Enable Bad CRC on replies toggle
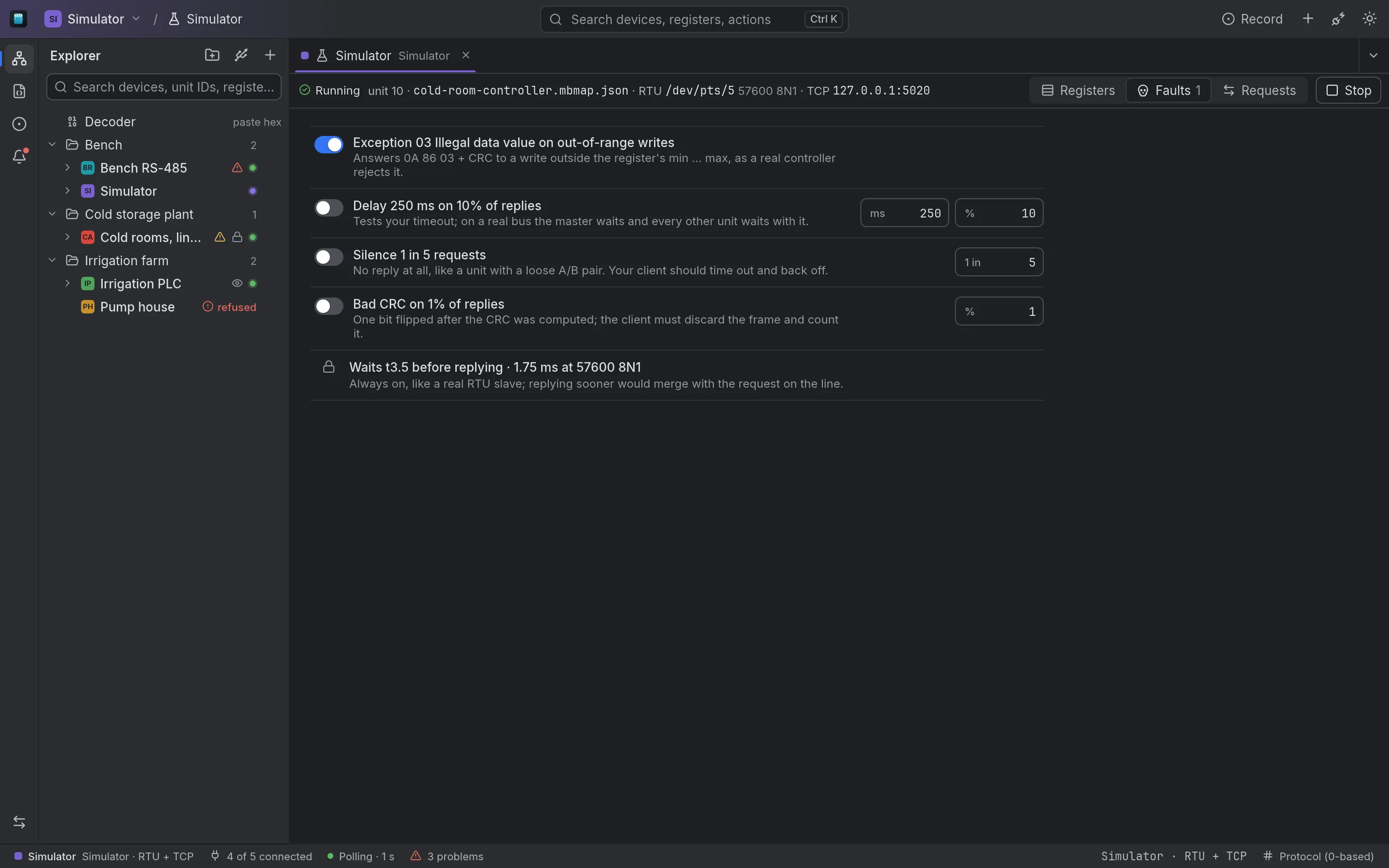 (x=329, y=307)
